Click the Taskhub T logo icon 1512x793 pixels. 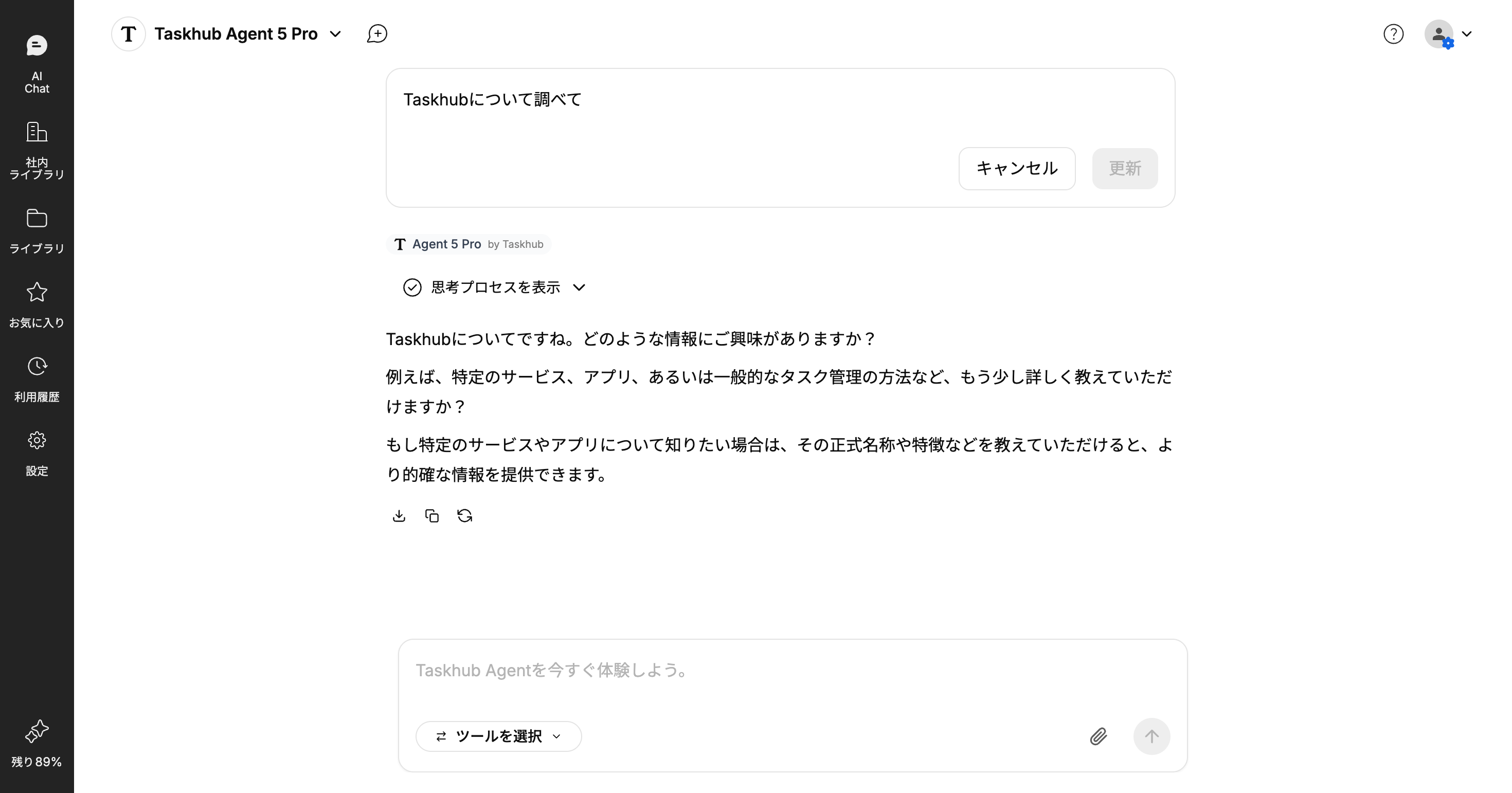(x=129, y=34)
